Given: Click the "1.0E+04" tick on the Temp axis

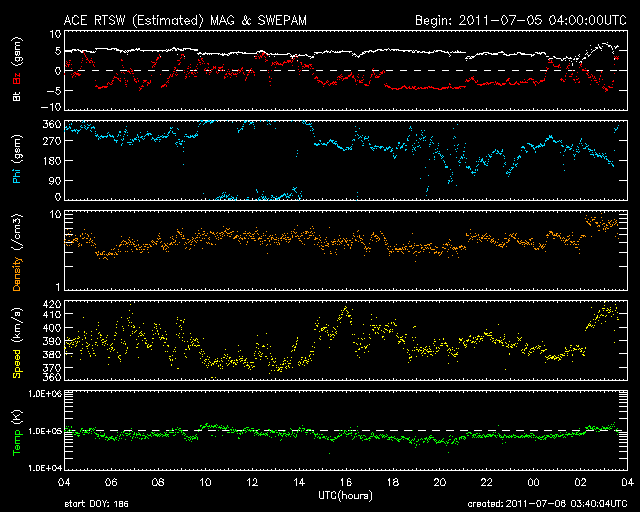Looking at the screenshot, I should point(45,468).
